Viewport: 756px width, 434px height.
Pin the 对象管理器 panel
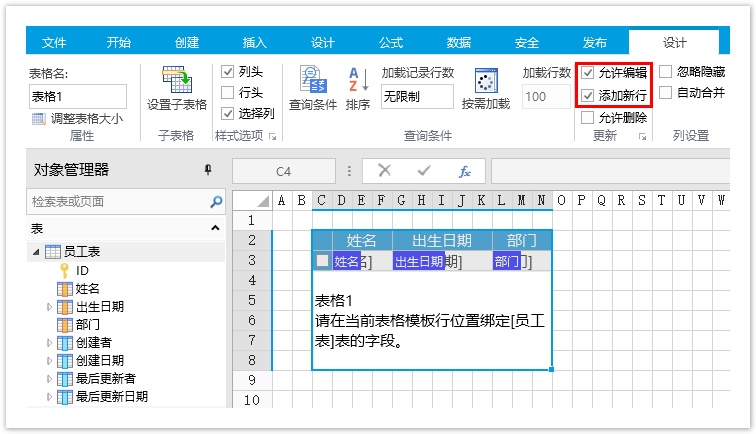208,170
